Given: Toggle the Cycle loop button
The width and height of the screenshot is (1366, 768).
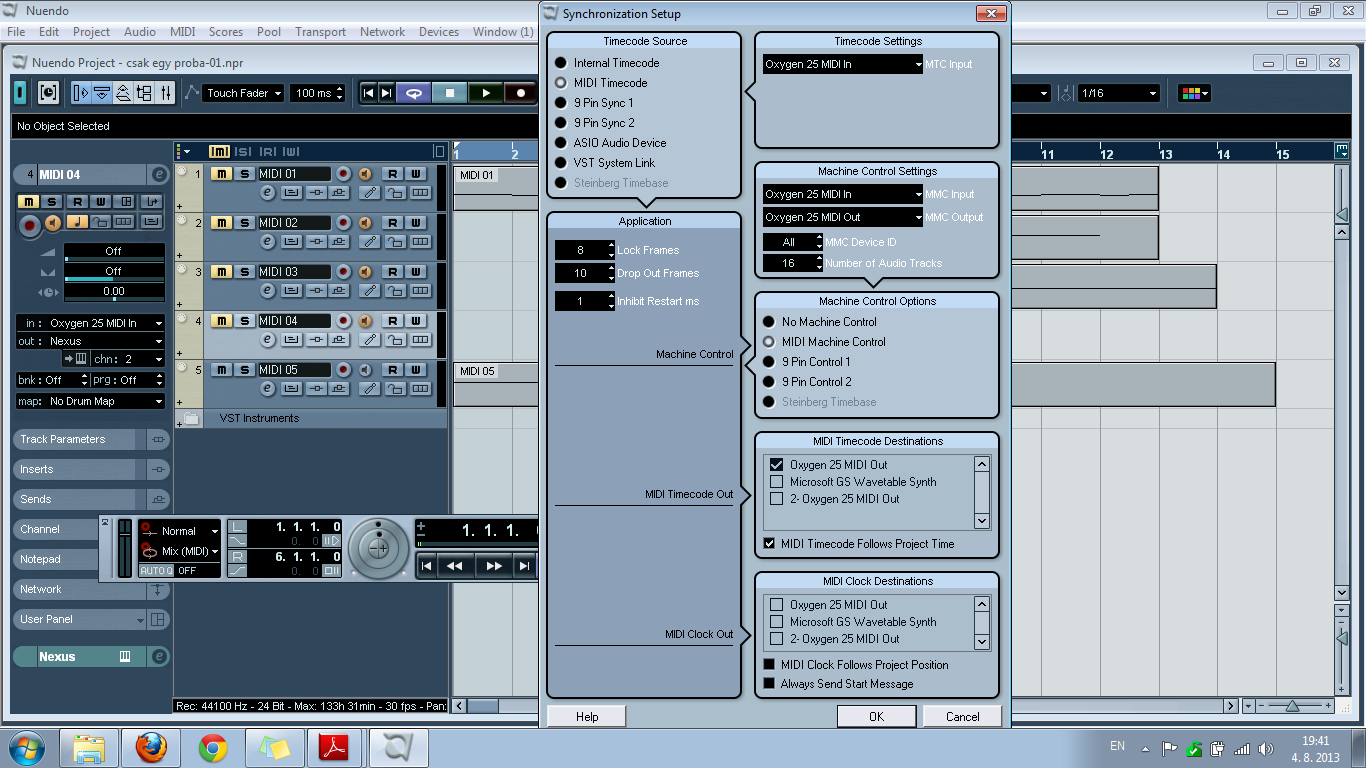Looking at the screenshot, I should [413, 93].
